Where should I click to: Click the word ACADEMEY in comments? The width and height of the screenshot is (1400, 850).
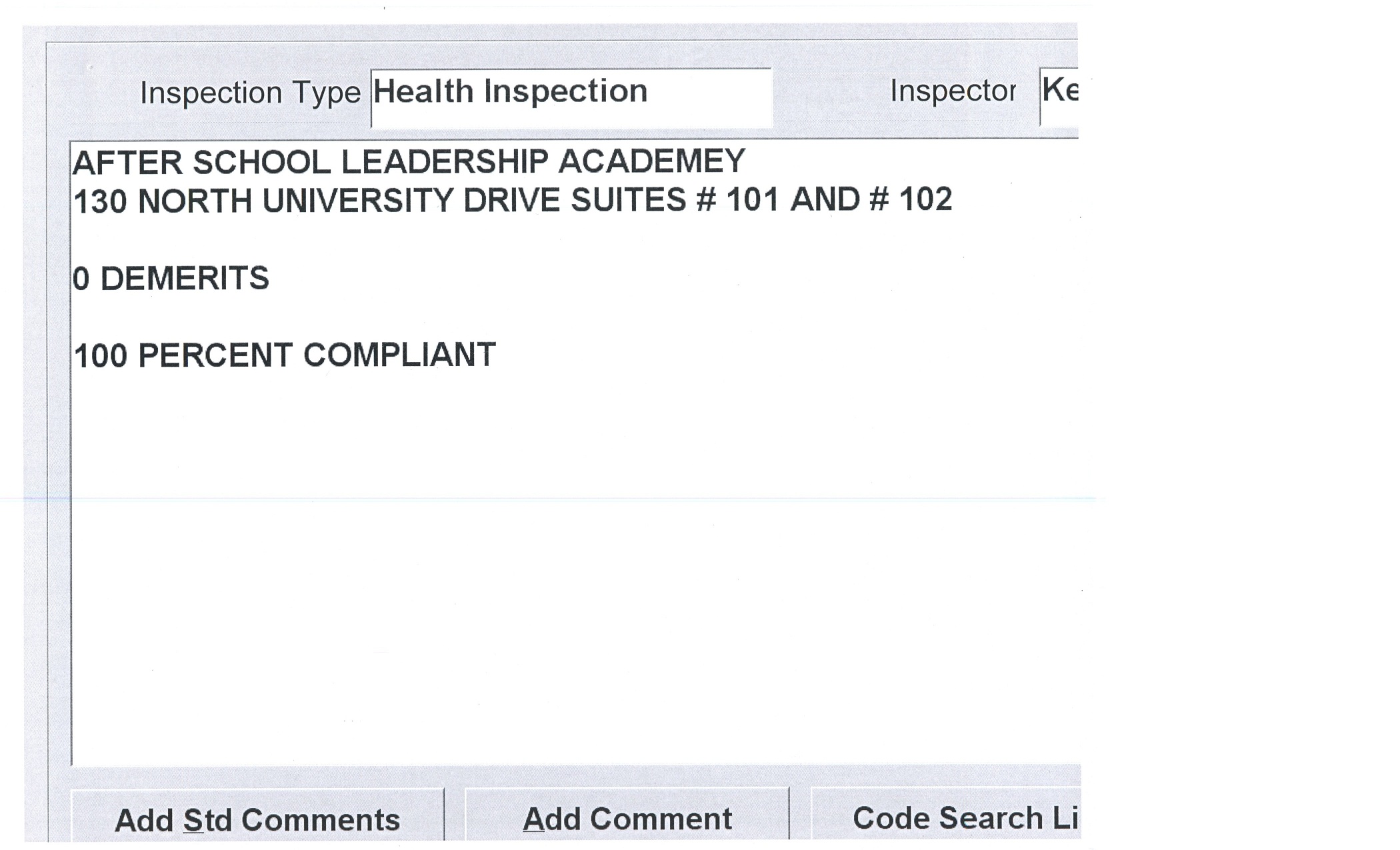point(651,161)
